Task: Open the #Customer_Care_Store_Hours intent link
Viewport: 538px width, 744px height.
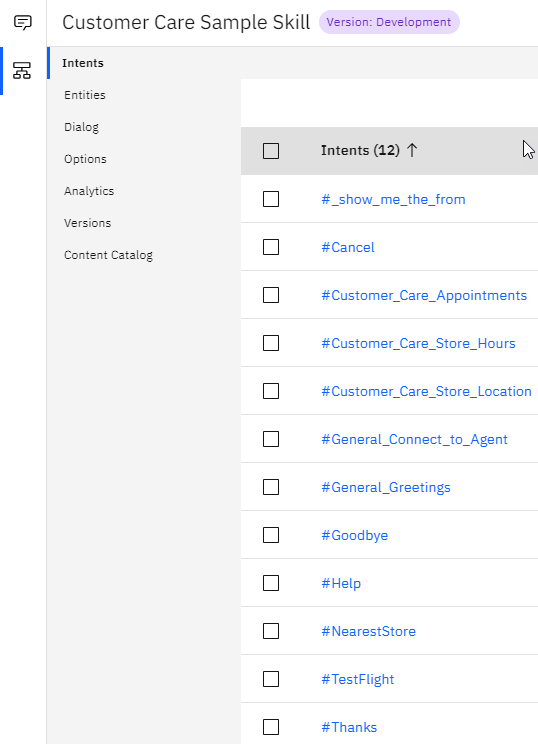Action: [418, 343]
